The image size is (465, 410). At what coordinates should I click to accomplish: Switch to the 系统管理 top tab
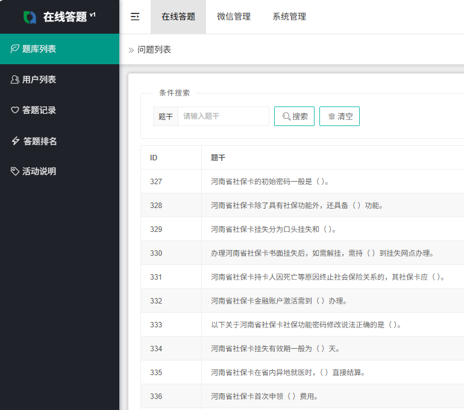[x=289, y=17]
